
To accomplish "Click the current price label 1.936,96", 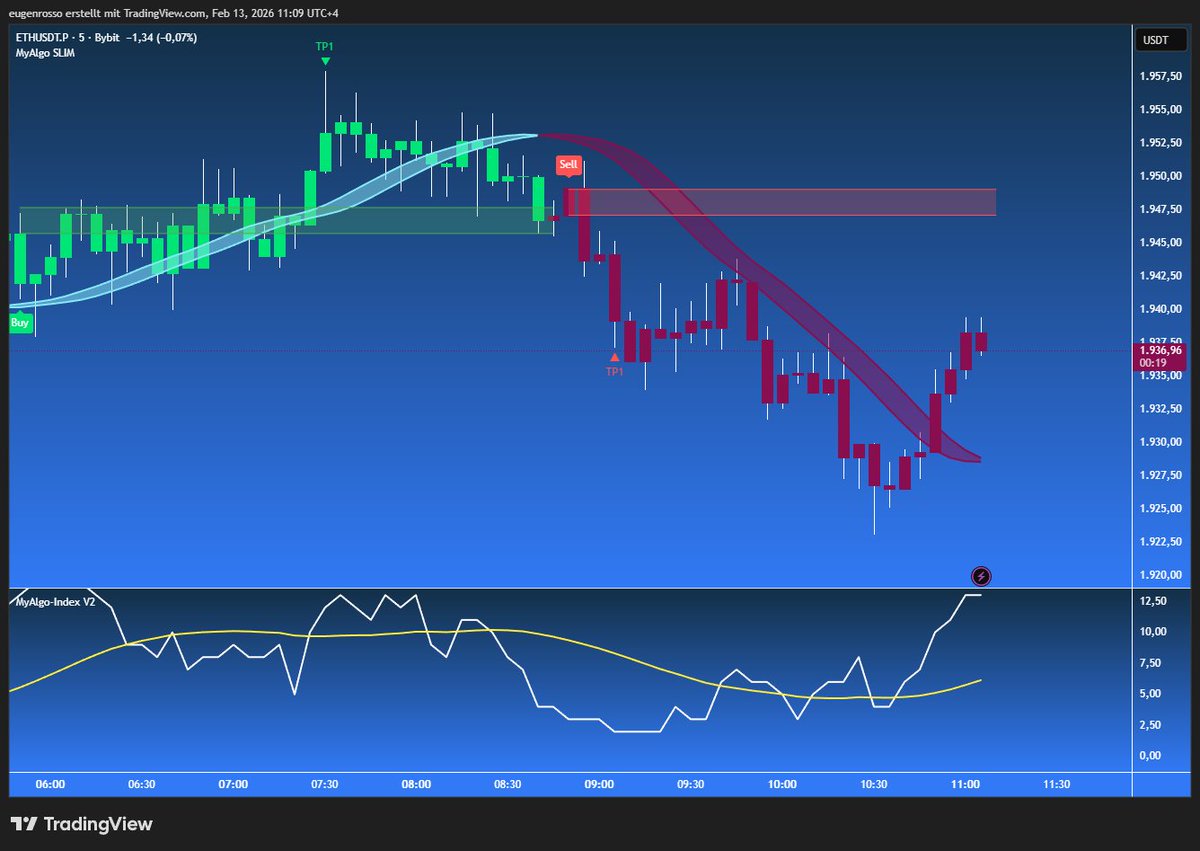I will pos(1160,351).
